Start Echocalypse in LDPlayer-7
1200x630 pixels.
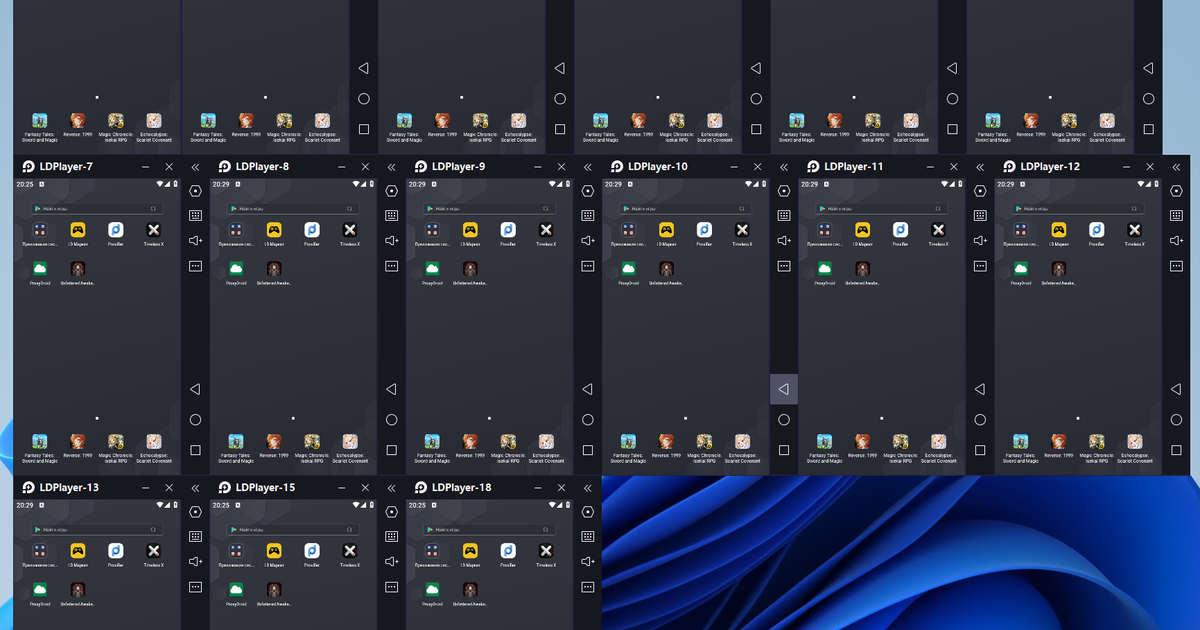point(154,441)
